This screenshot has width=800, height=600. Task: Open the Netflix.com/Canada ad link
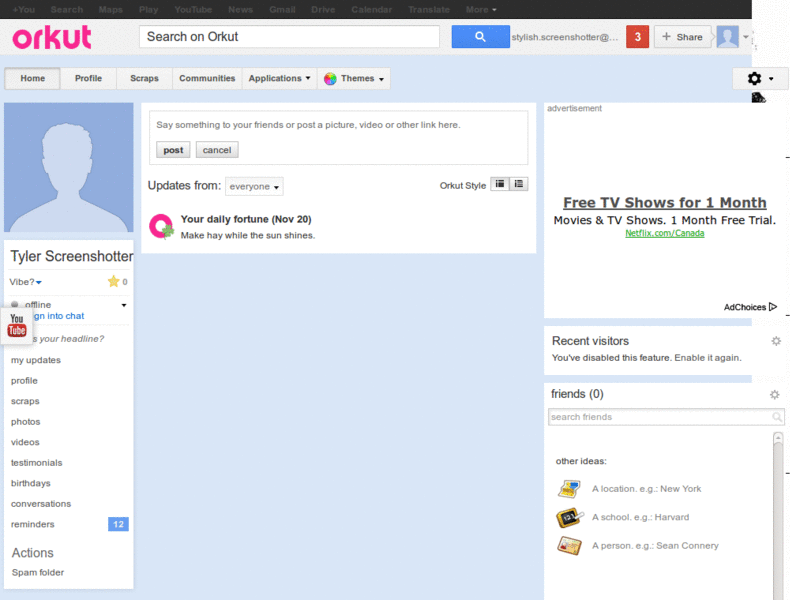pyautogui.click(x=665, y=233)
